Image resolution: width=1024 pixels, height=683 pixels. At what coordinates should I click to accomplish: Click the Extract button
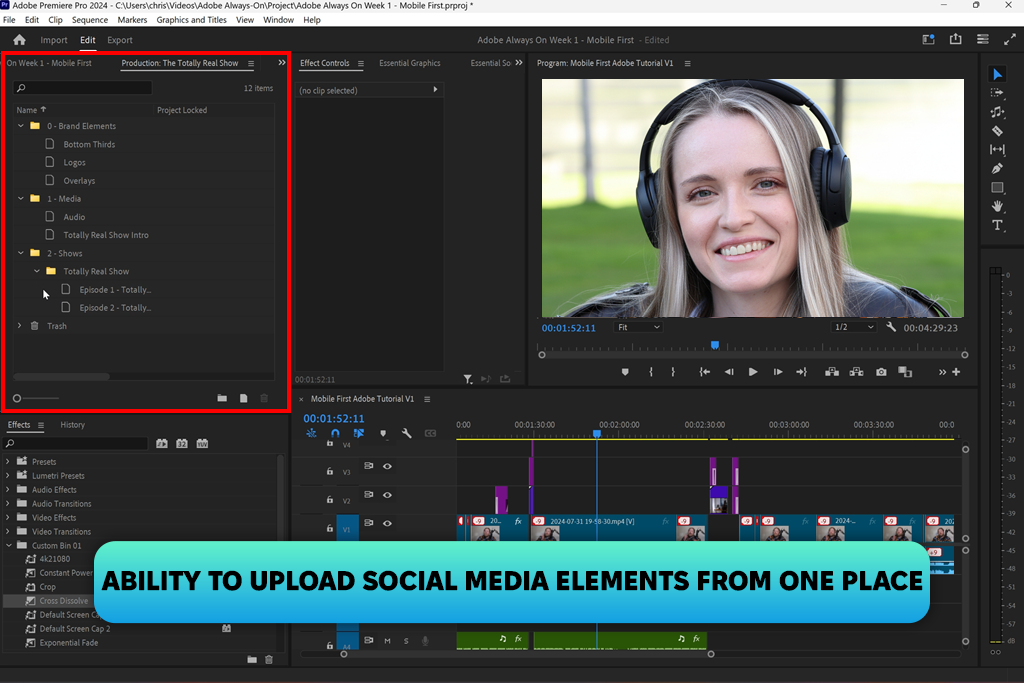[856, 372]
